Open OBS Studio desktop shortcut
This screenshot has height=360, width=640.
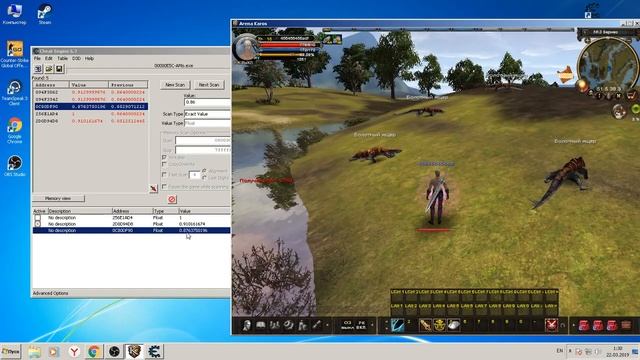click(x=14, y=166)
